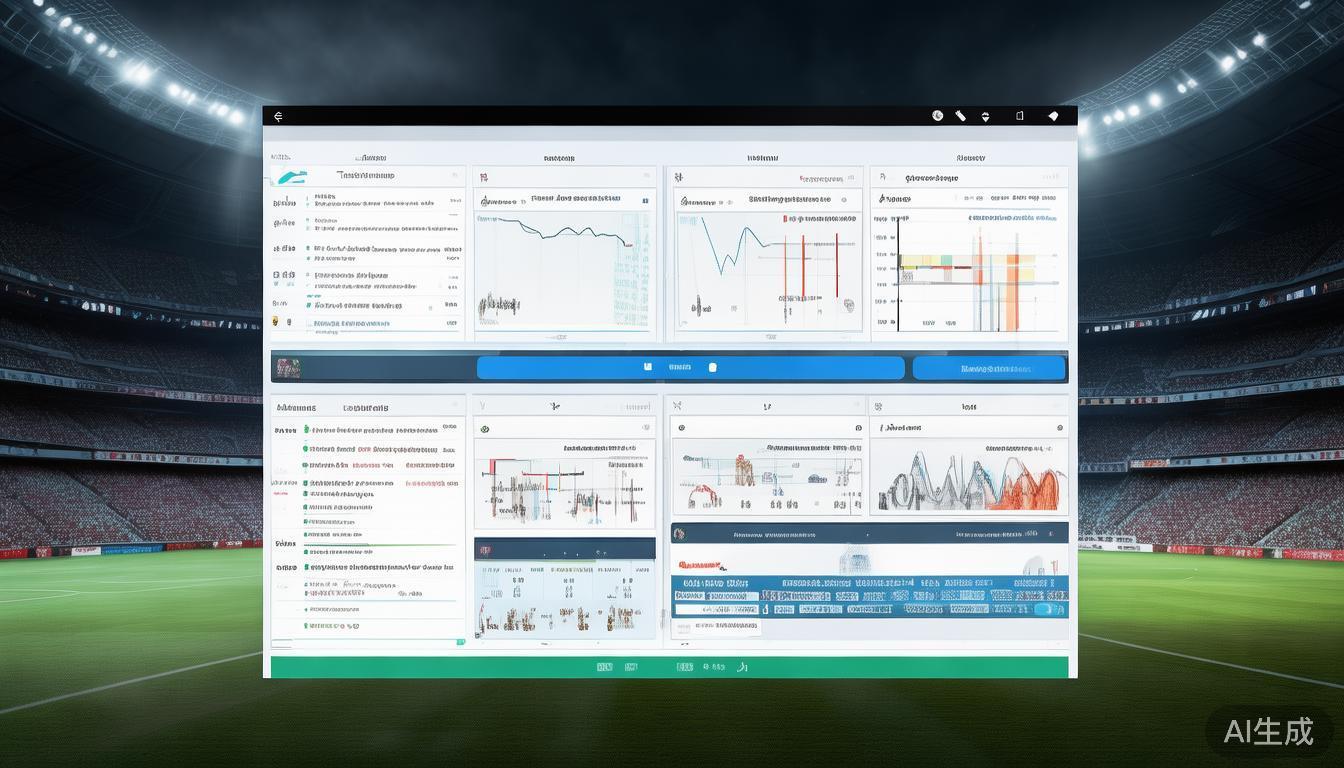Click the tag icon at the top bar's right end
Screen dimensions: 1344x768
tap(1052, 116)
